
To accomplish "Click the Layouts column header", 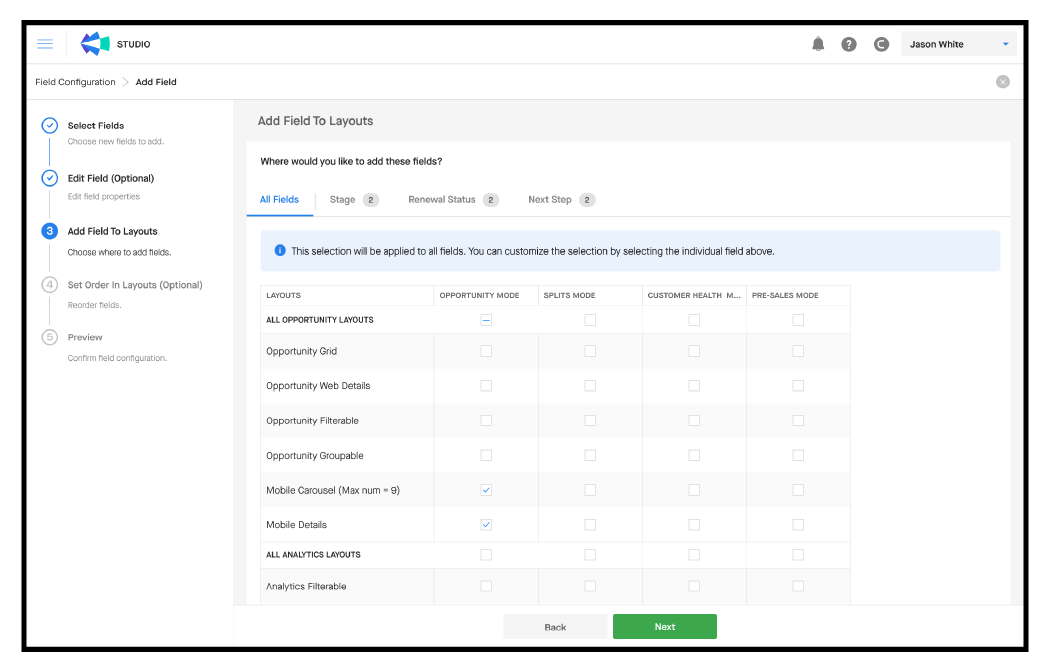I will 283,295.
